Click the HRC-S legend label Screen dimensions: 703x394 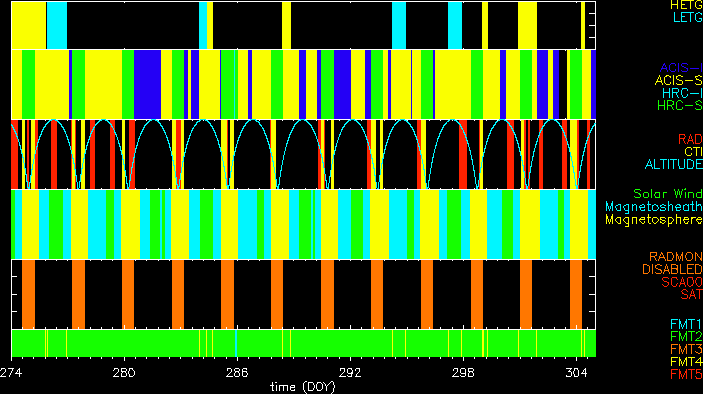coord(680,106)
